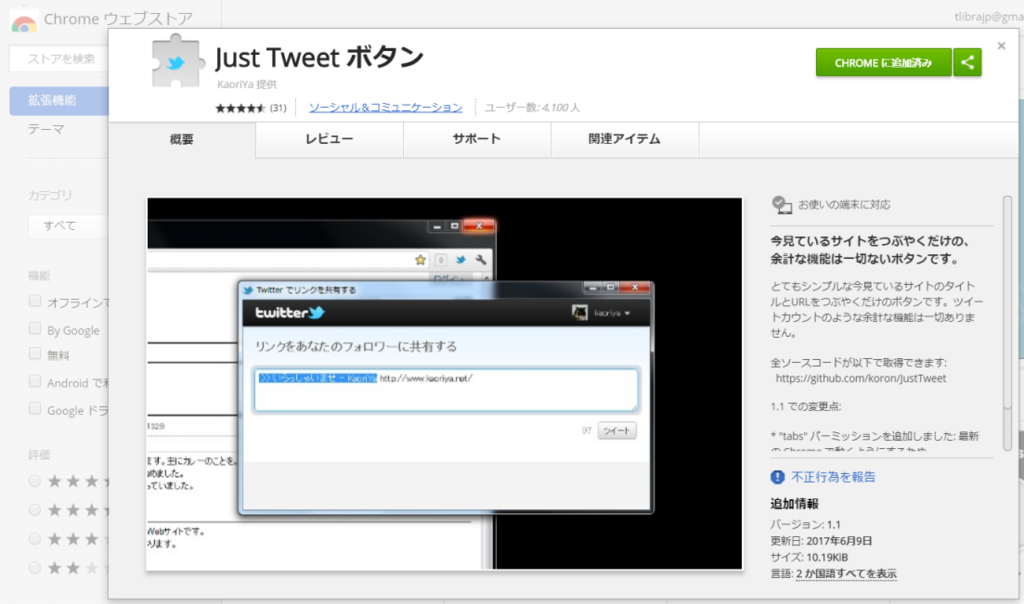
Task: Open the すべて category dropdown
Action: tap(68, 226)
